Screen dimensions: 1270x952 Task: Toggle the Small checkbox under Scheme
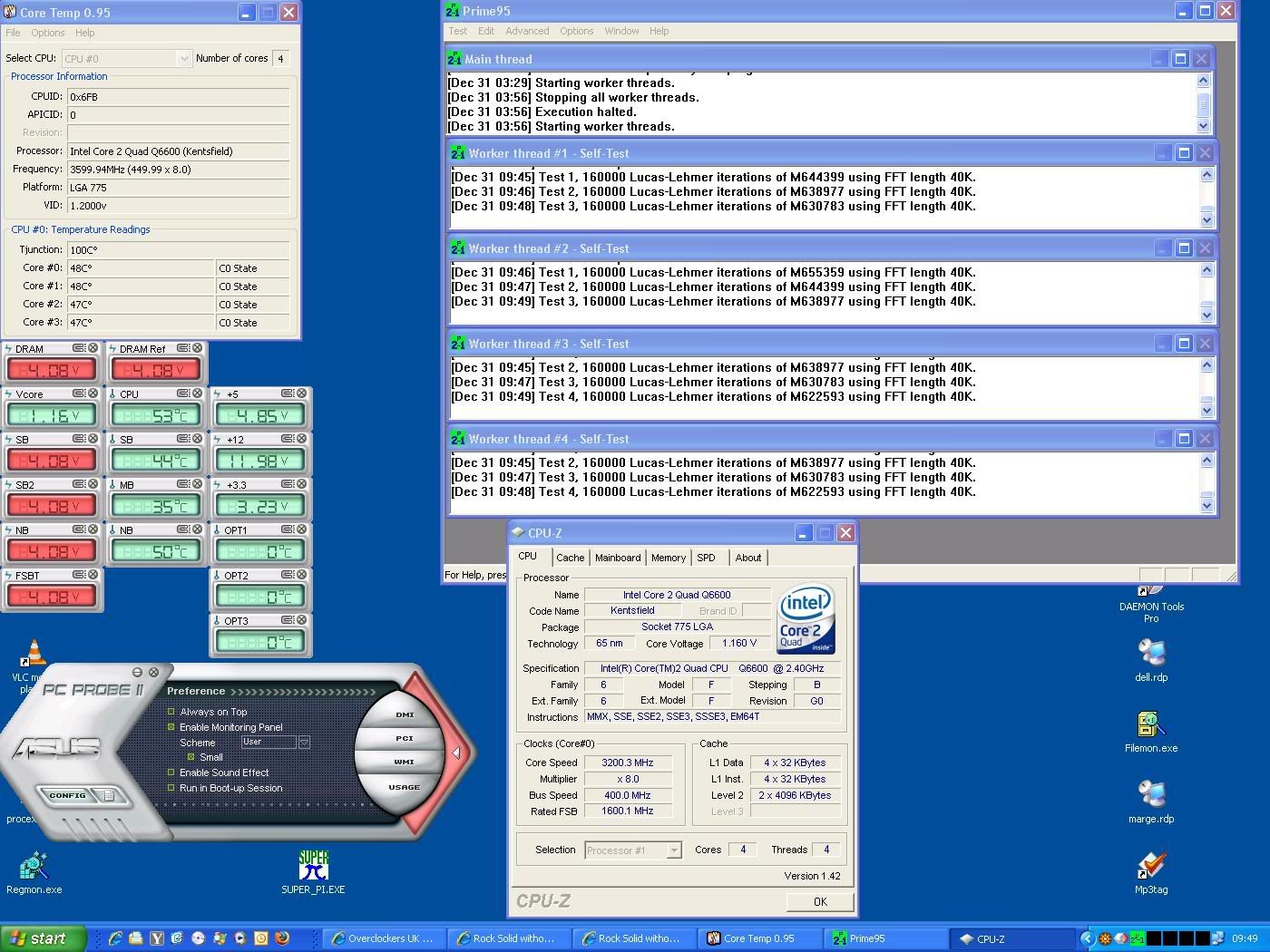(190, 757)
